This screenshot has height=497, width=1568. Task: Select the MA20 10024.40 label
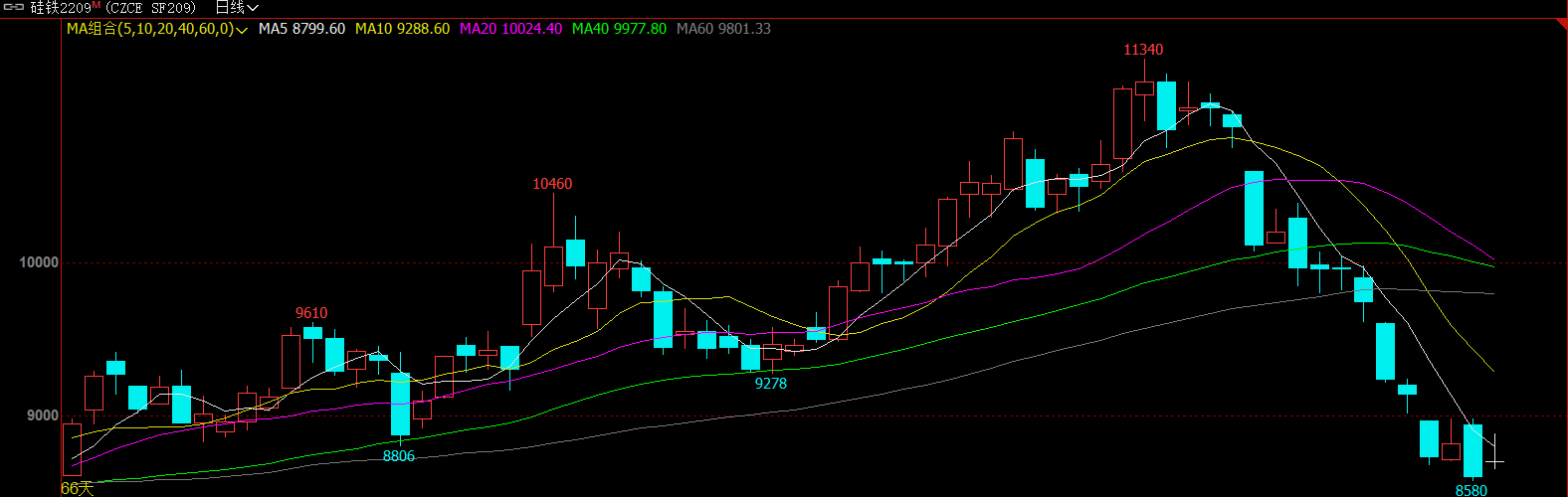[510, 29]
